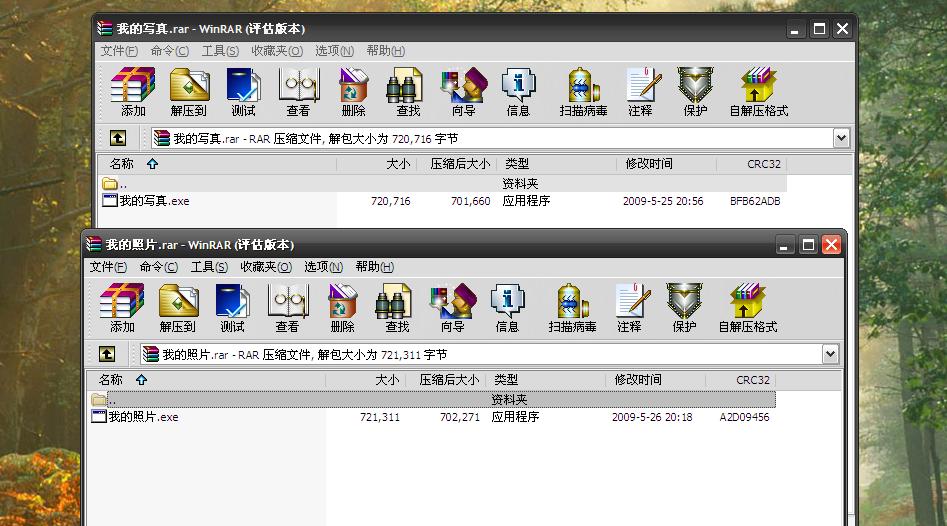Expand address dropdown in 我的写真.rar window
The width and height of the screenshot is (947, 526).
841,138
